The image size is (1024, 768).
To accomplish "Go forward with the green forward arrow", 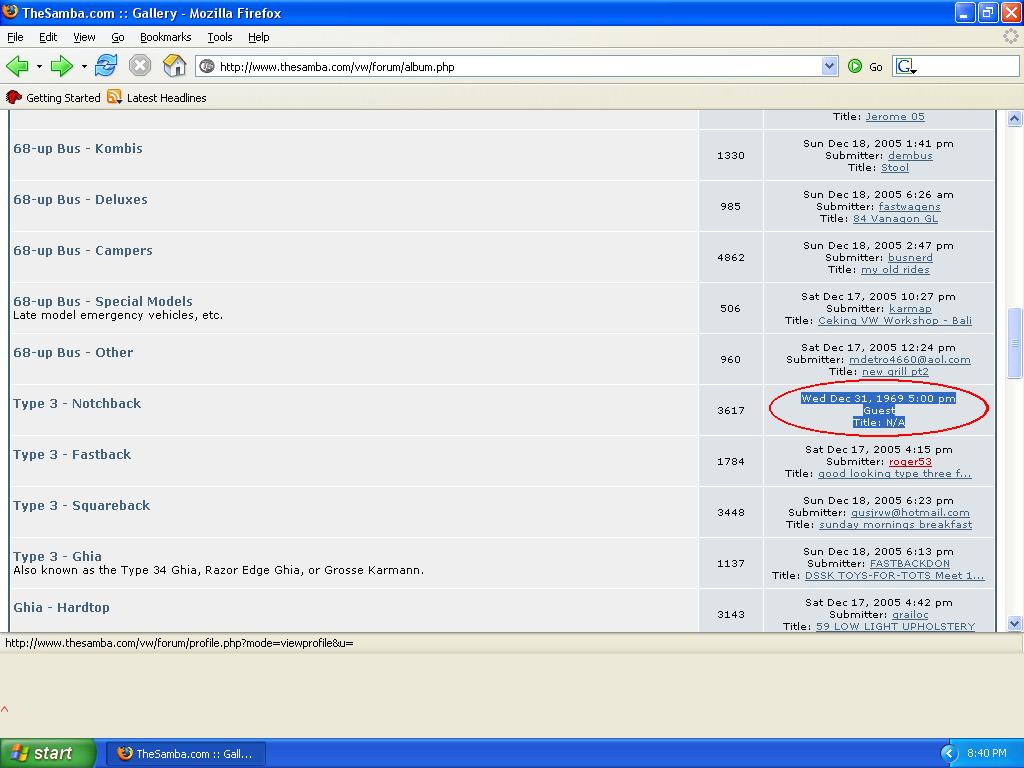I will (x=61, y=66).
